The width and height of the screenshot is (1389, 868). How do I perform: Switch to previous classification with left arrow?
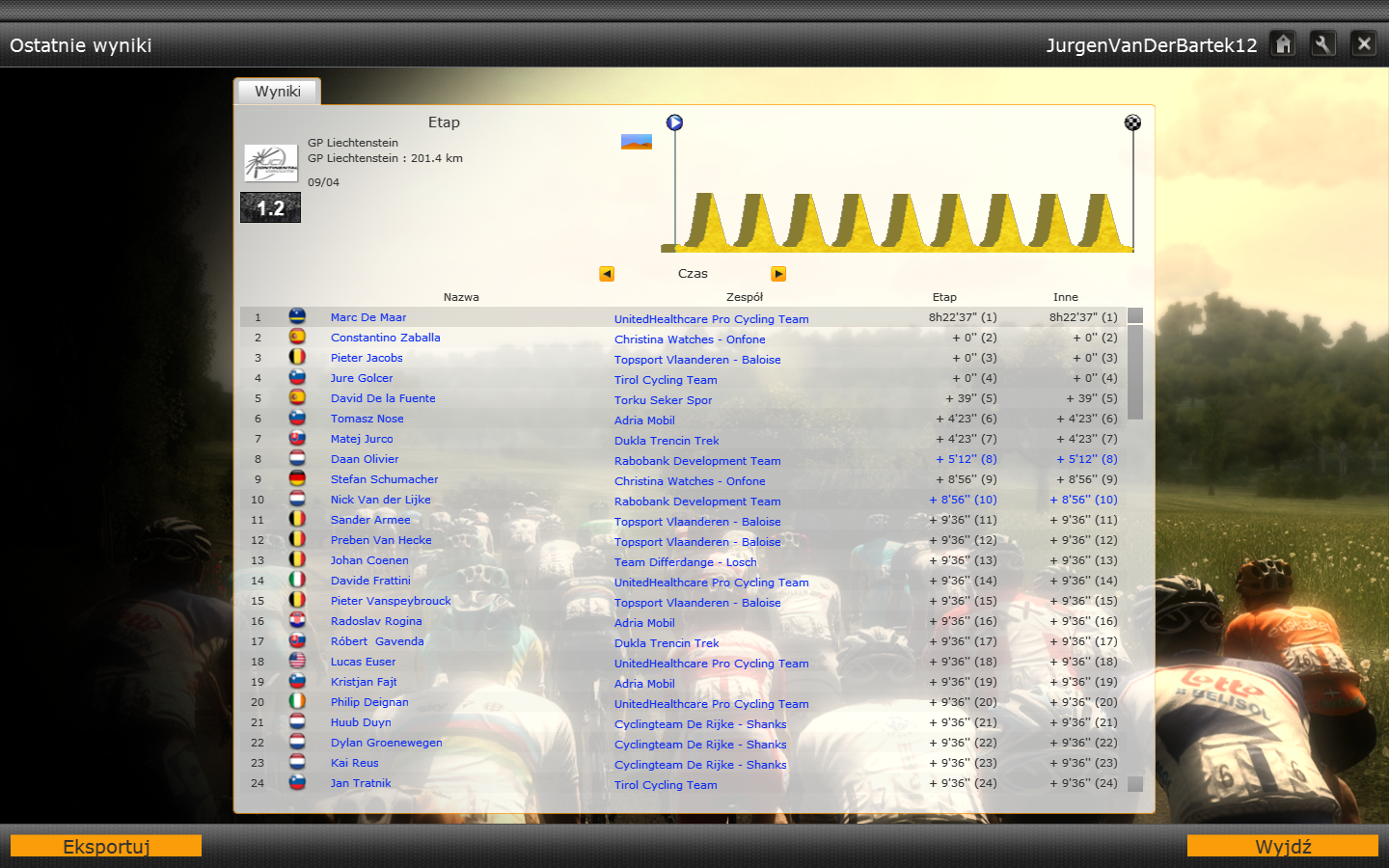coord(607,274)
